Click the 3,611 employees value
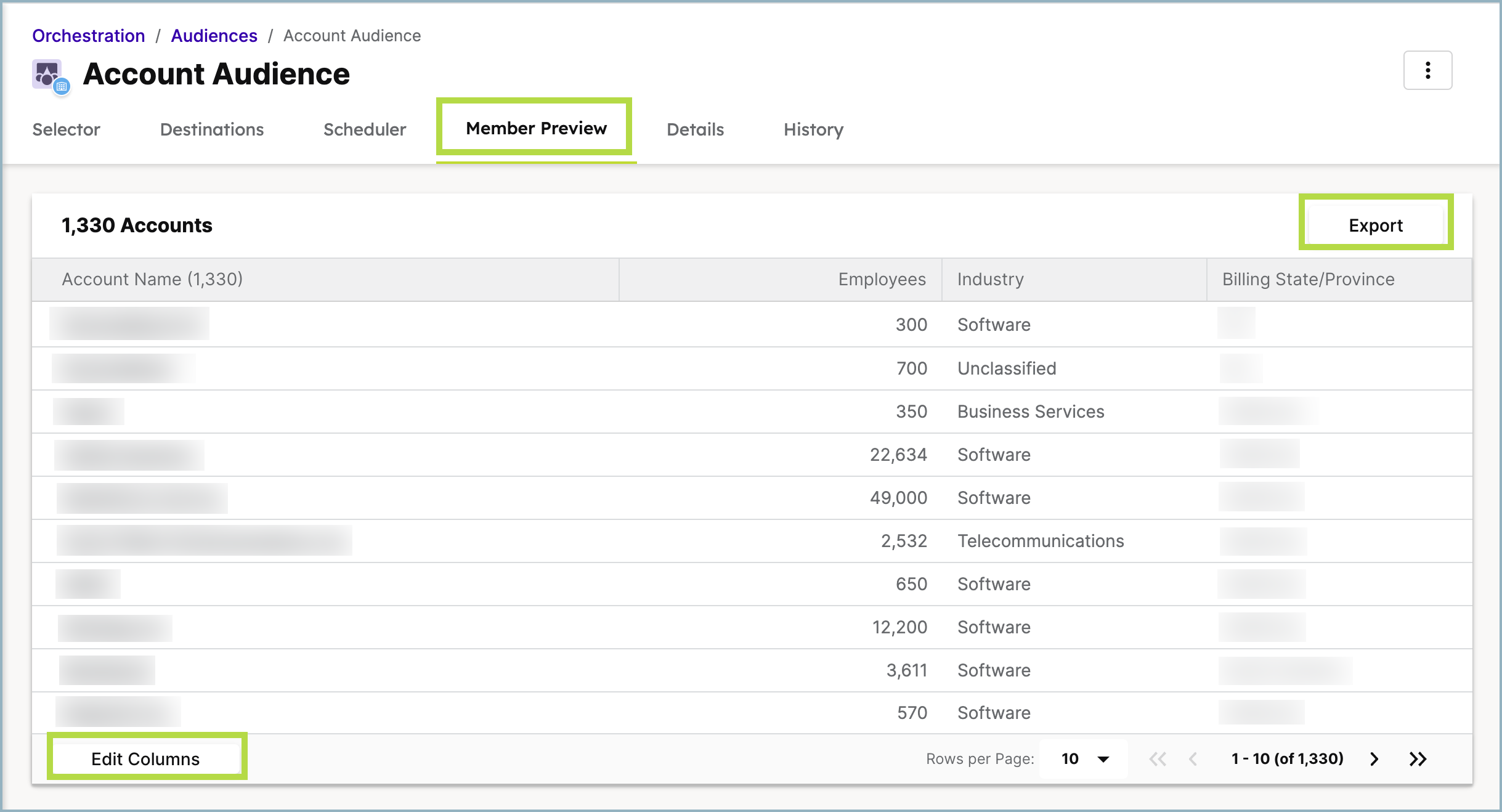This screenshot has width=1502, height=812. click(907, 670)
